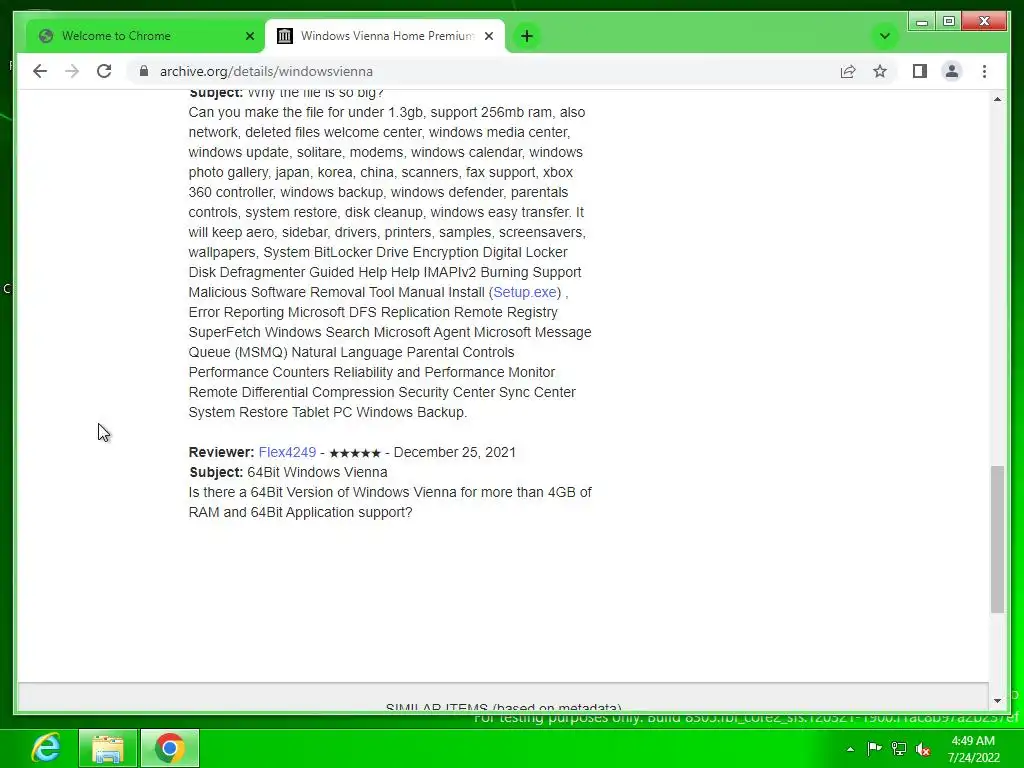The width and height of the screenshot is (1024, 768).
Task: Click the forward navigation arrow
Action: (72, 71)
